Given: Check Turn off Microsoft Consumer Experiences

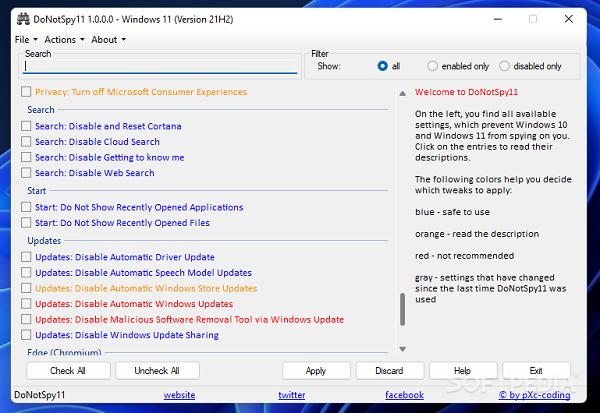Looking at the screenshot, I should [x=26, y=92].
